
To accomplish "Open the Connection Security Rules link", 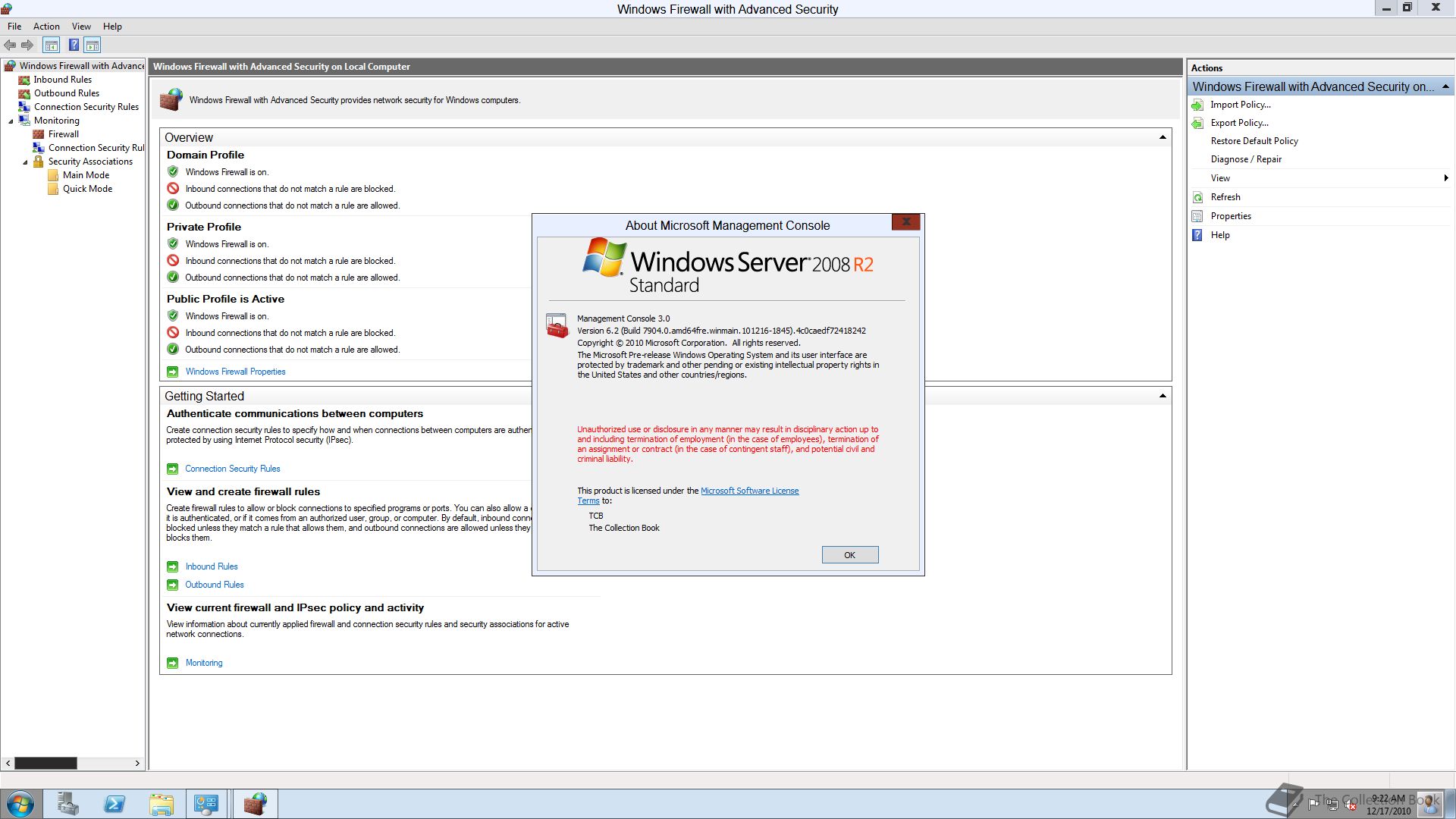I will 232,469.
